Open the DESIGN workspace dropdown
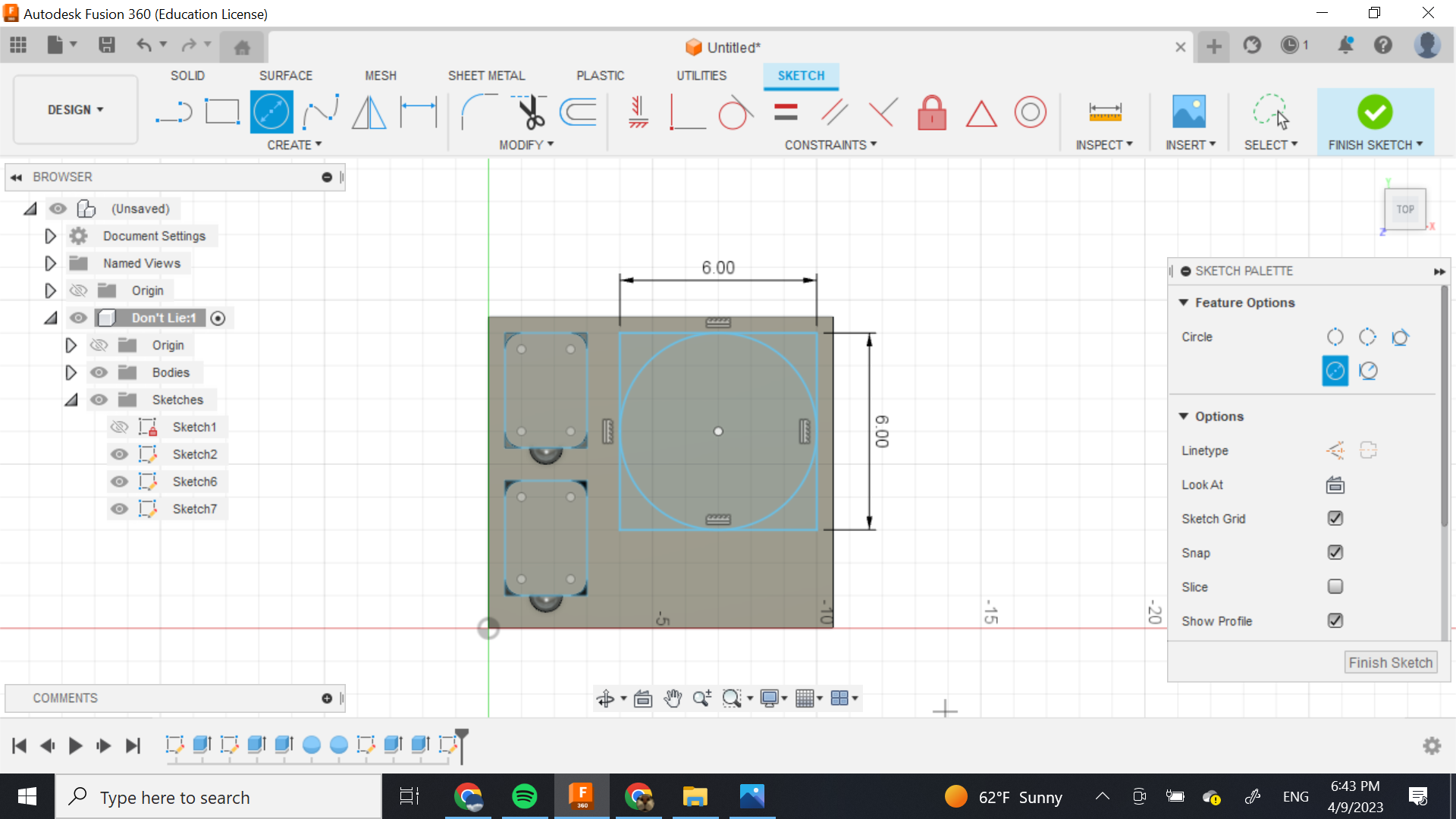 pos(75,110)
